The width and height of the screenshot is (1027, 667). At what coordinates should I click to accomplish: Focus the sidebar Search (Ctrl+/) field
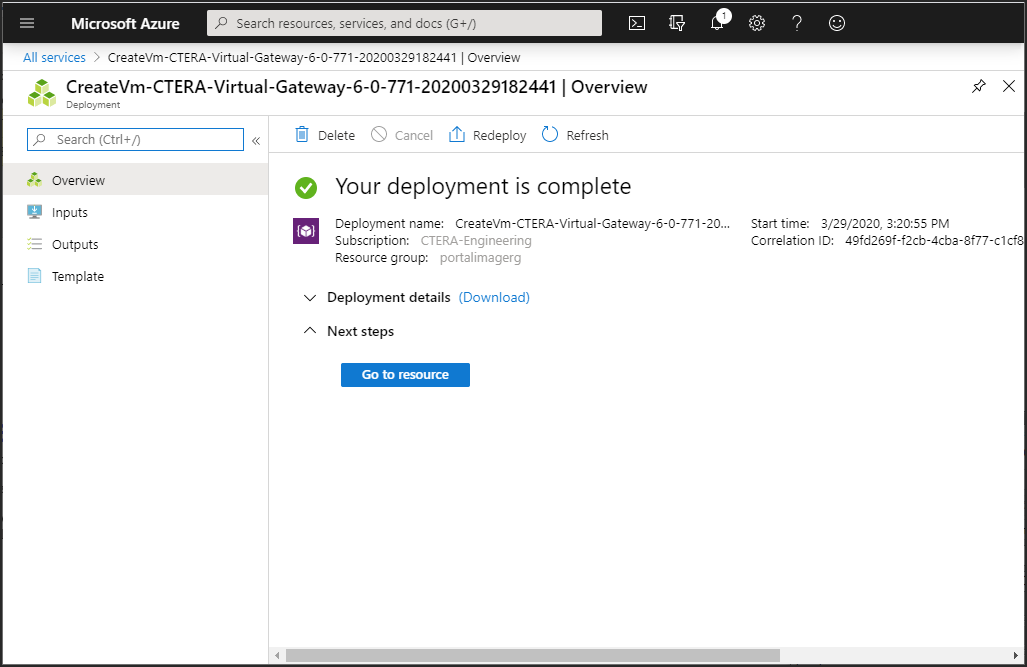[x=136, y=140]
